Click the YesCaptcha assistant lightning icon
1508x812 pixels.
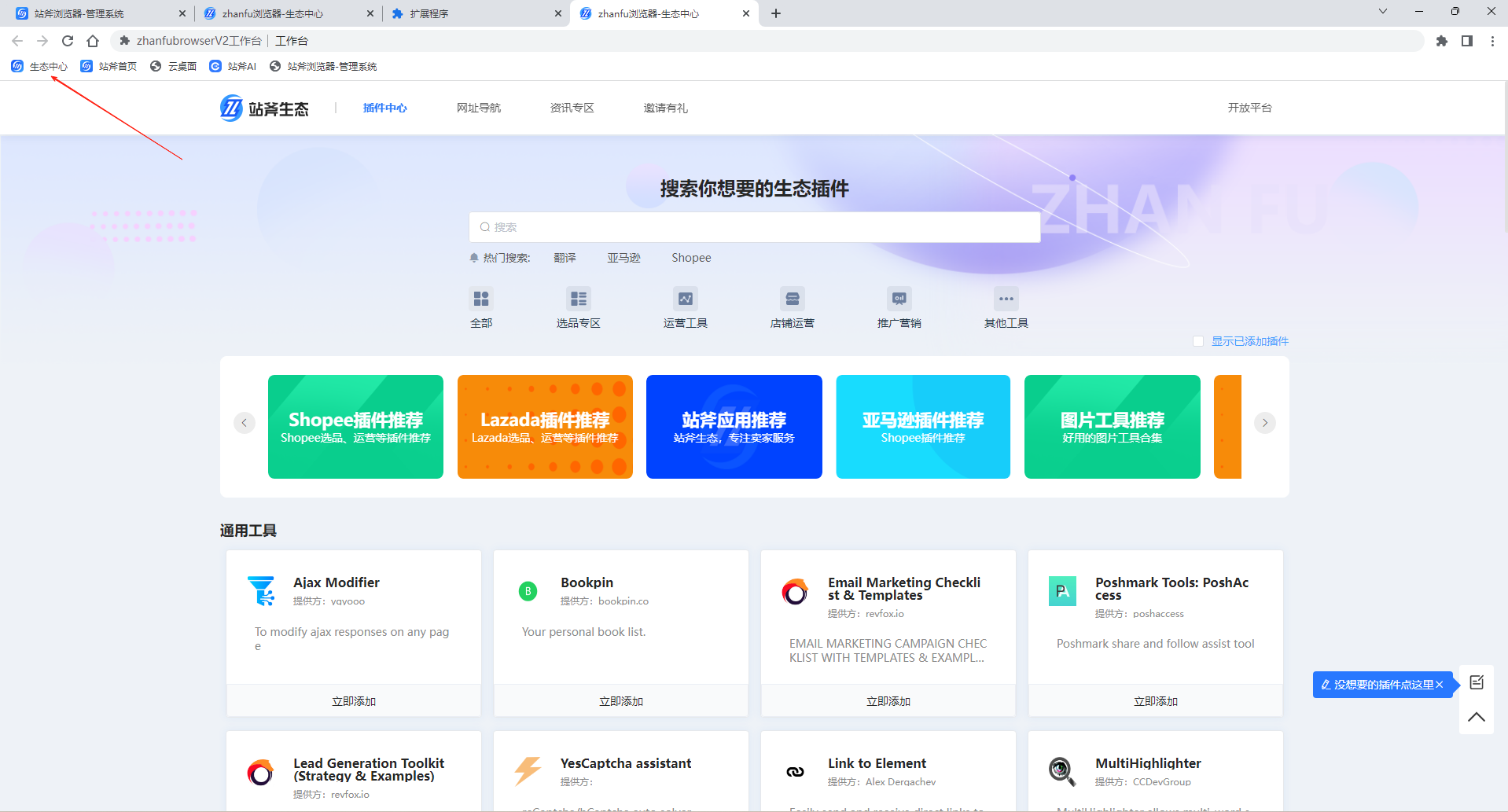(528, 771)
